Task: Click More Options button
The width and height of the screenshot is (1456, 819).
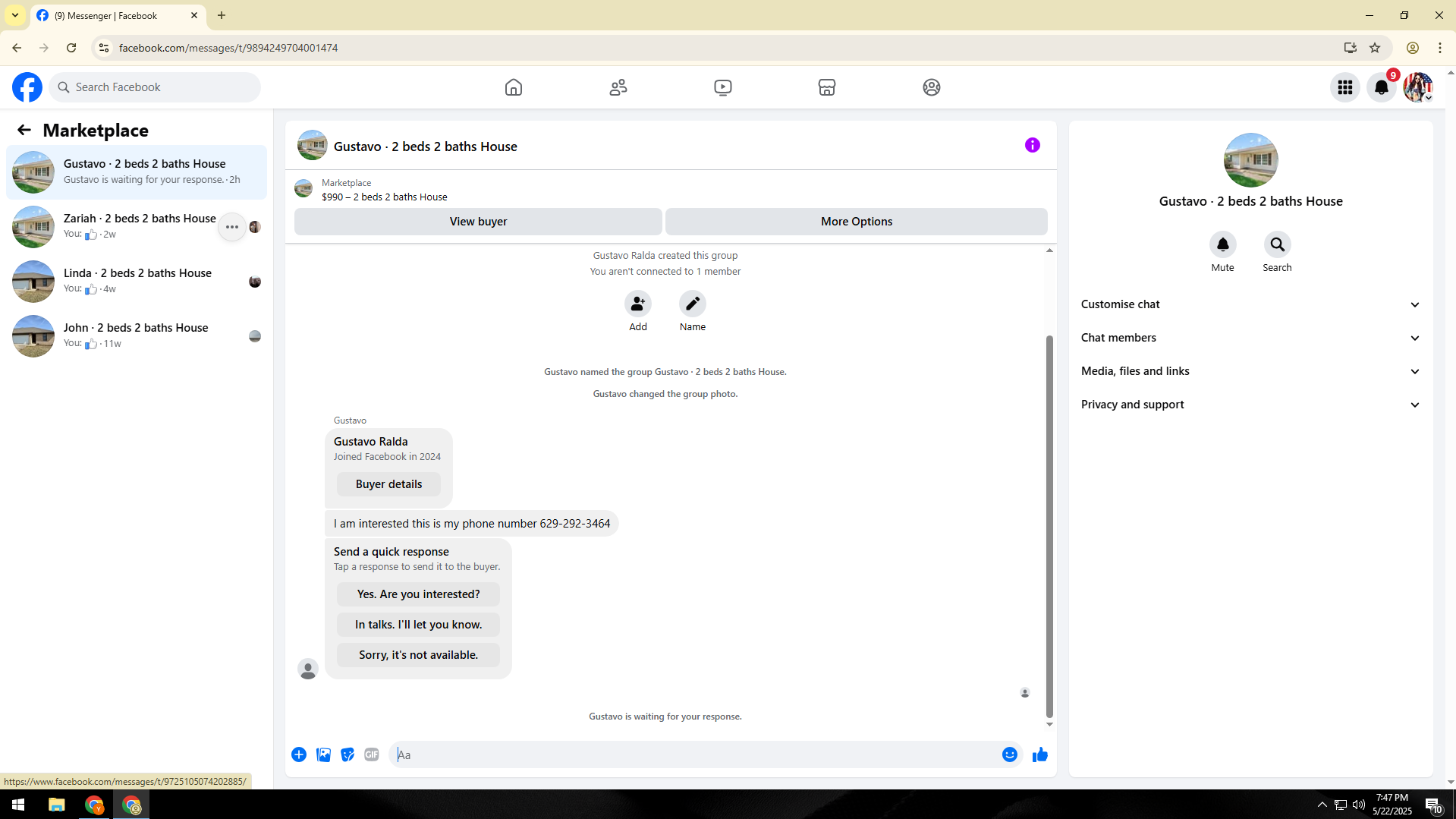Action: 857,222
